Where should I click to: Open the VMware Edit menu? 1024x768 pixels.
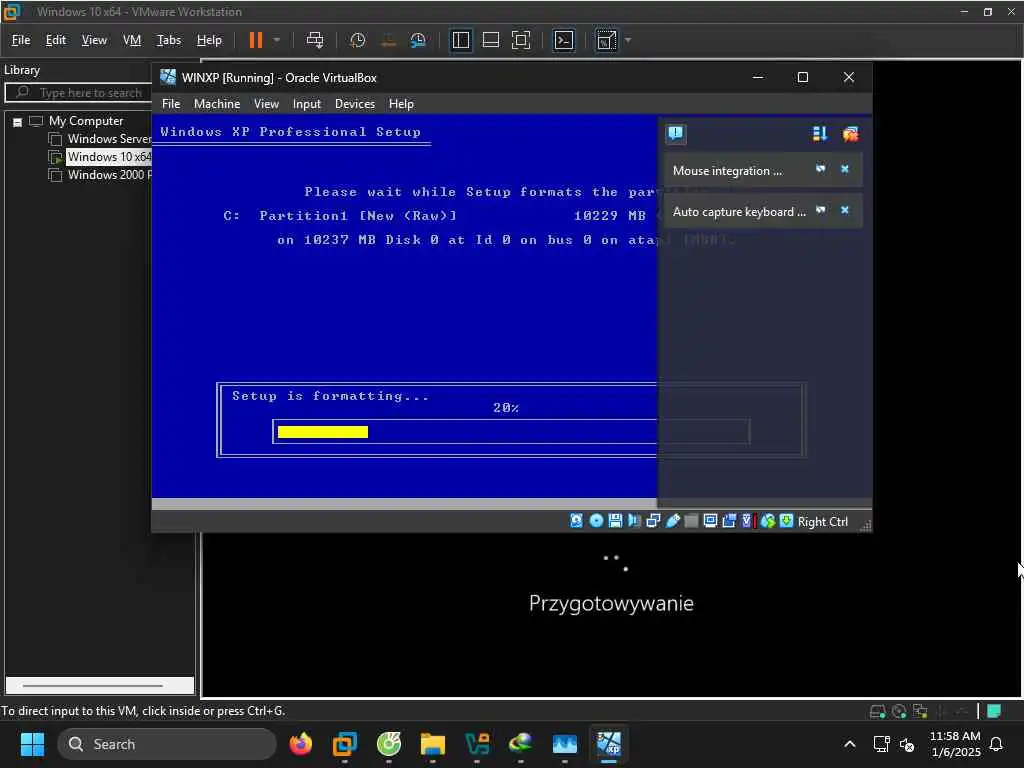(56, 40)
